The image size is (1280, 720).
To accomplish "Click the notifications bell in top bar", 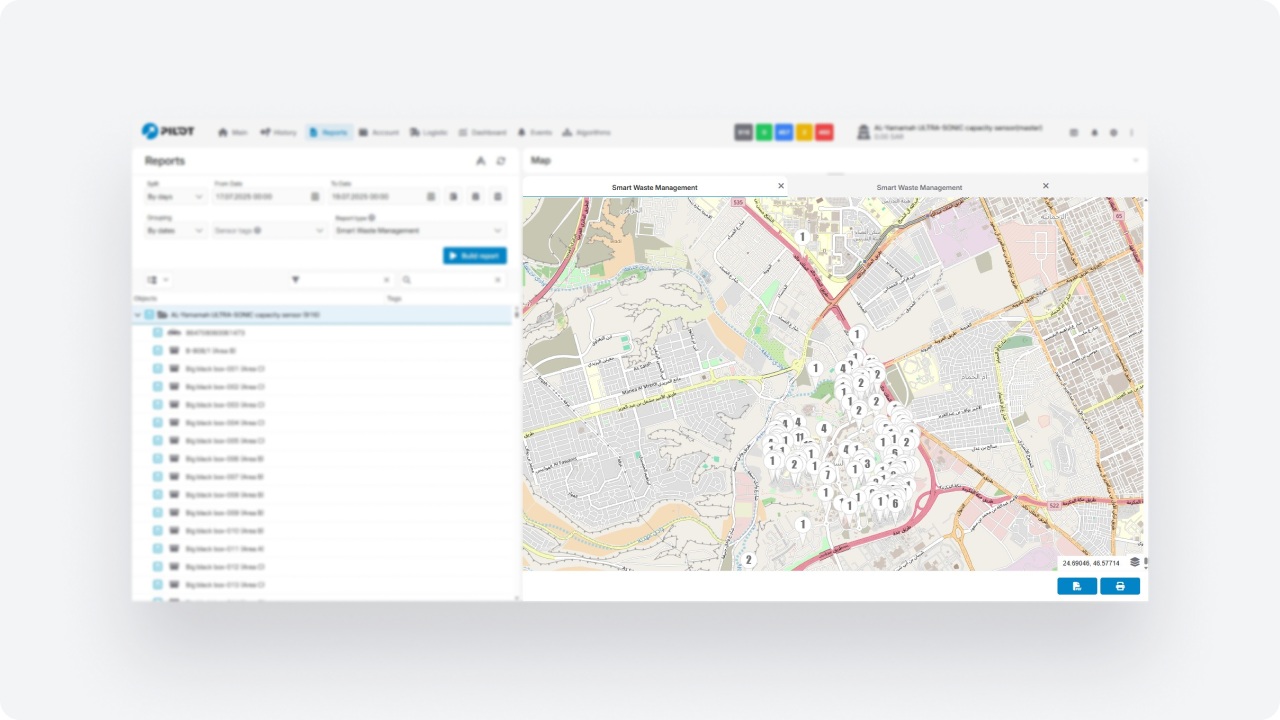I will (x=1094, y=132).
